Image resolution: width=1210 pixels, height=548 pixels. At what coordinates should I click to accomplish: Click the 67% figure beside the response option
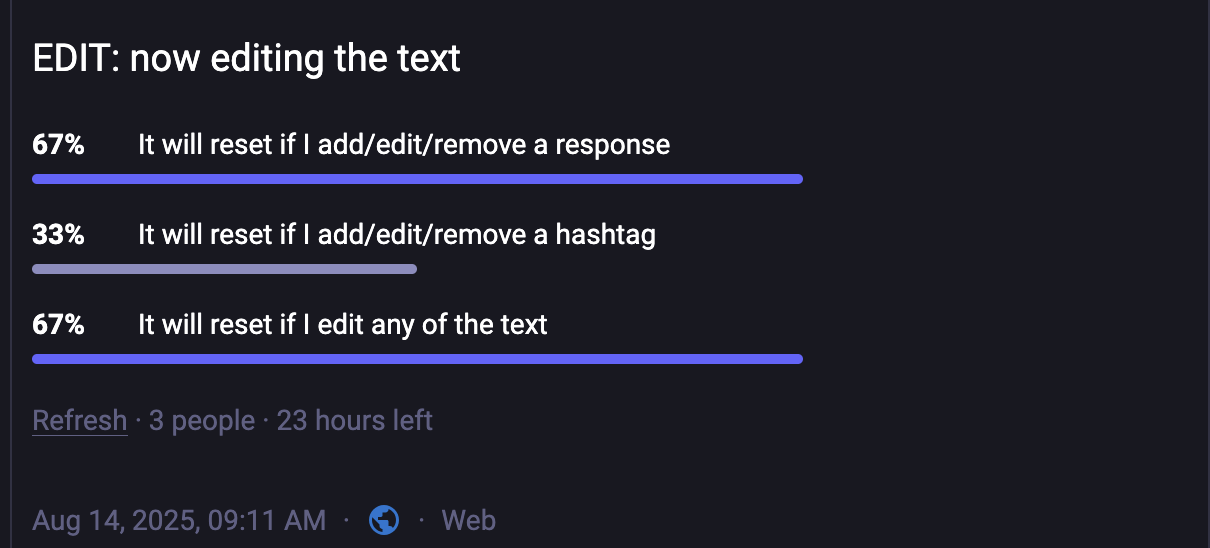tap(58, 145)
